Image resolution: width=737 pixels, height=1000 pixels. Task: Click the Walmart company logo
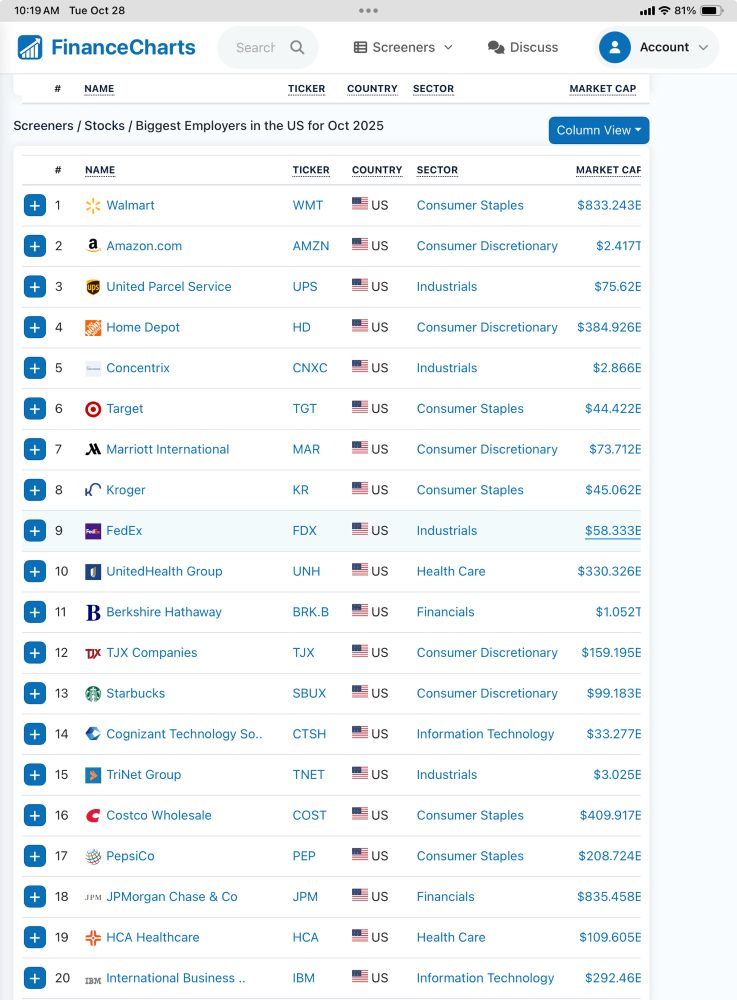[x=93, y=205]
